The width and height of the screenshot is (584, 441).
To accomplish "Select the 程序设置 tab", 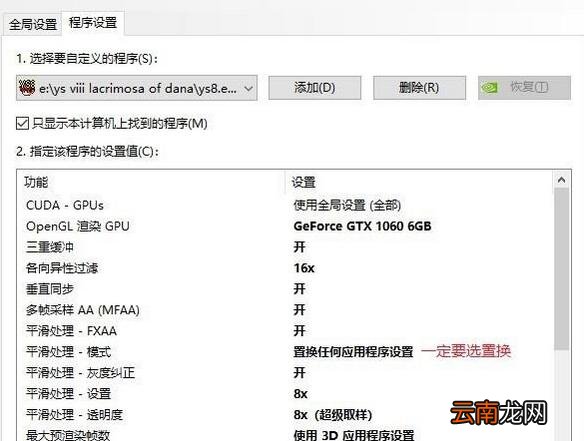I will 93,23.
